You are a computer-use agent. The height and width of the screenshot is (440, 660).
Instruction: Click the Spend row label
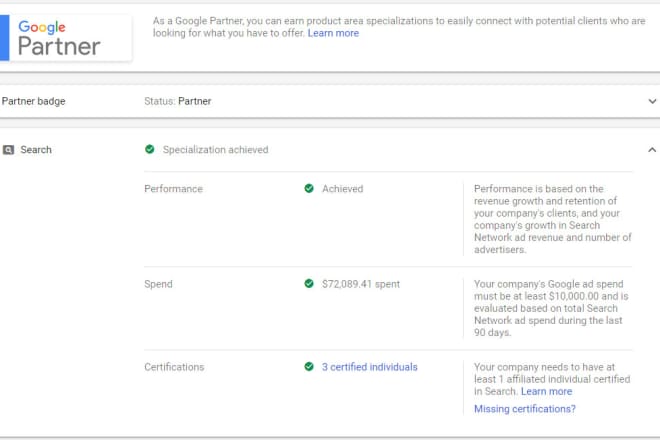(x=158, y=284)
